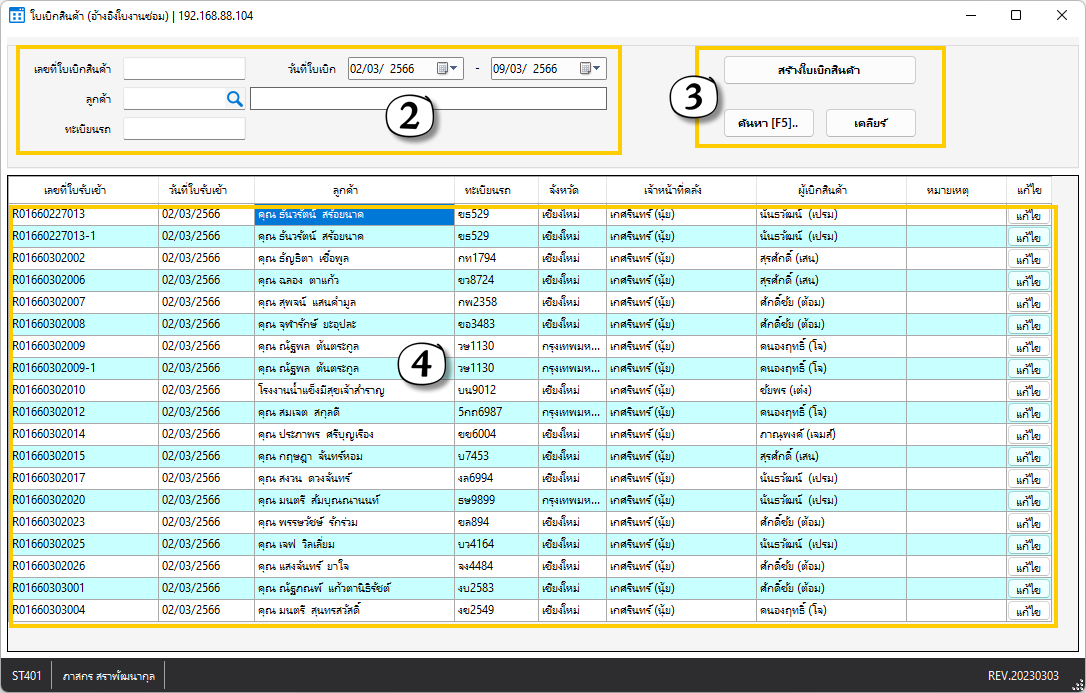Screen dimensions: 1086x693
Task: Click the magnifier icon beside the ลูกค้า field
Action: (235, 98)
